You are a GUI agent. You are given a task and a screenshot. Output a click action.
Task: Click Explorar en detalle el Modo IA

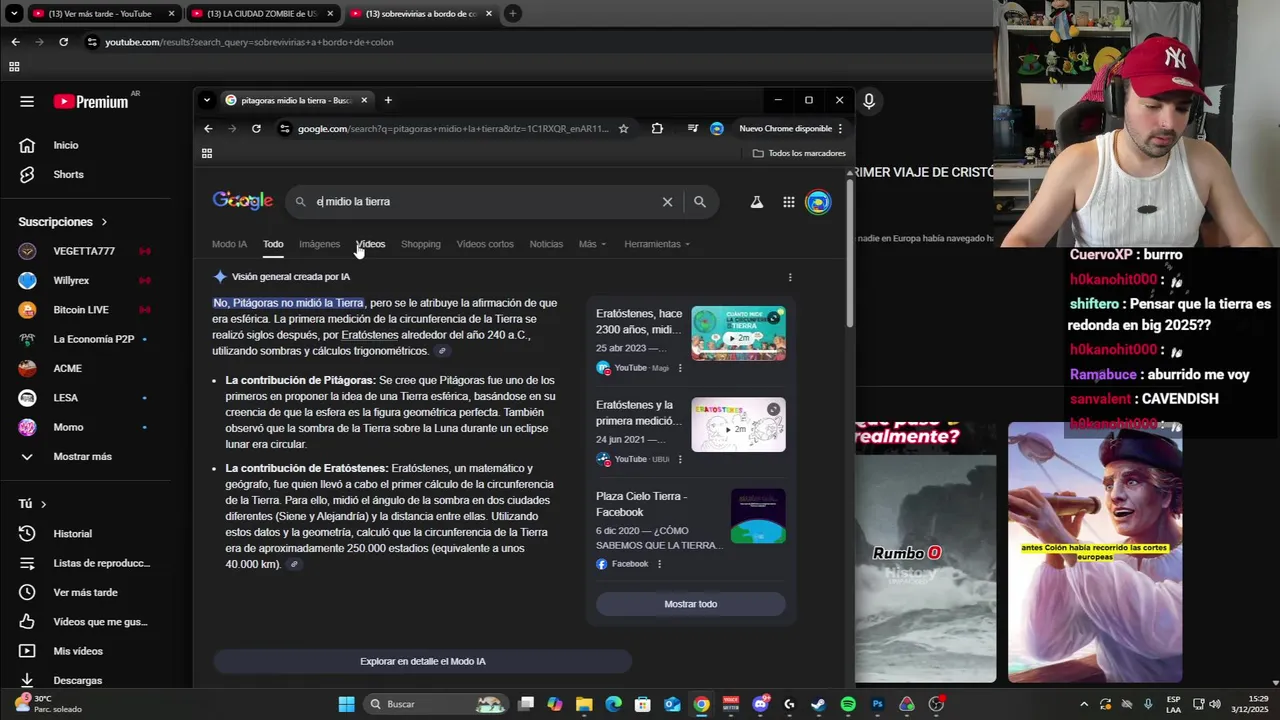click(x=423, y=661)
